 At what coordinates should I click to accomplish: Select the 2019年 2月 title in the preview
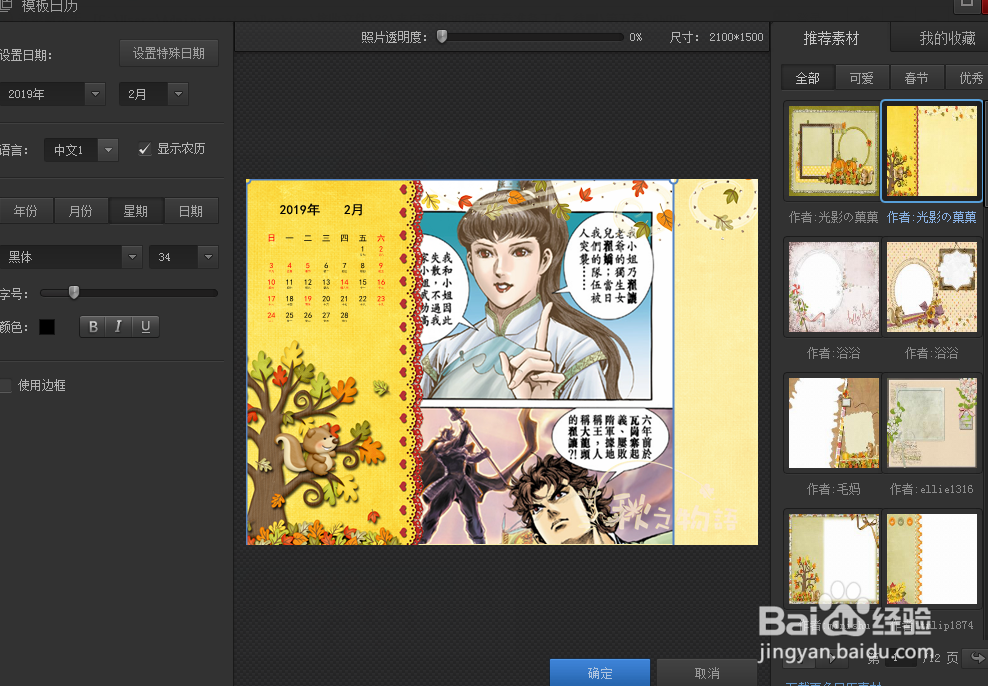[x=321, y=210]
